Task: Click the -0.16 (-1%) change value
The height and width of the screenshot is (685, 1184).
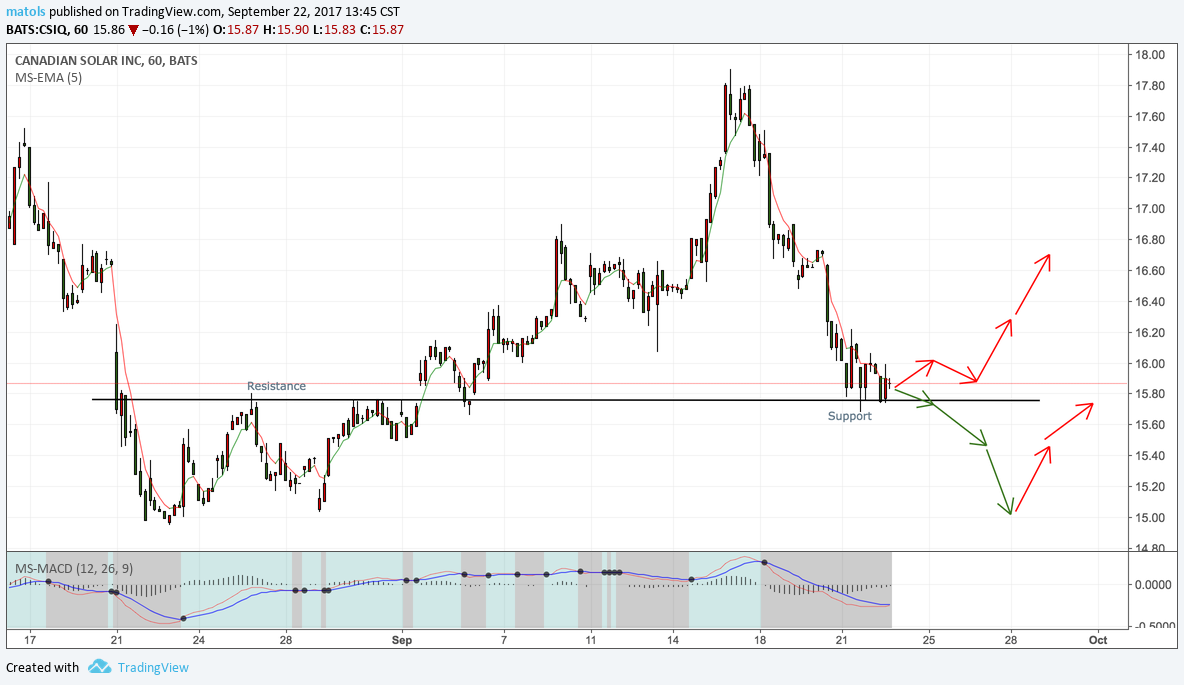Action: pos(177,30)
